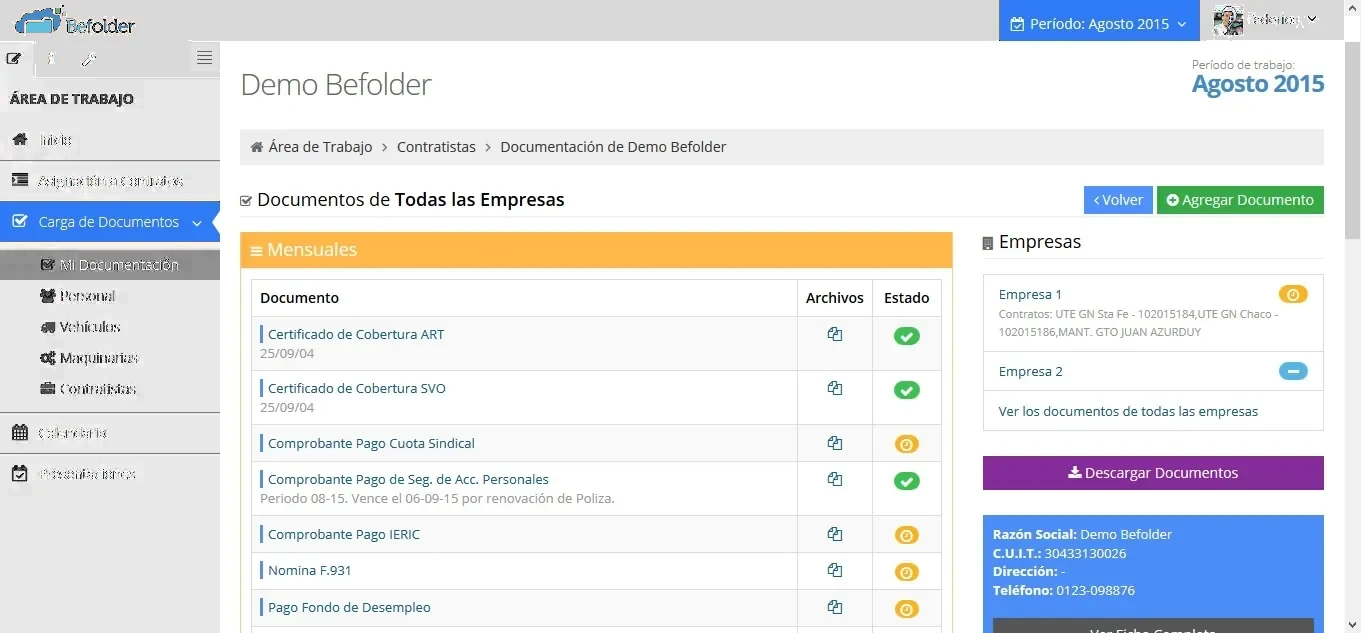Select Empresa 1 link
The image size is (1361, 633).
pyautogui.click(x=1030, y=294)
